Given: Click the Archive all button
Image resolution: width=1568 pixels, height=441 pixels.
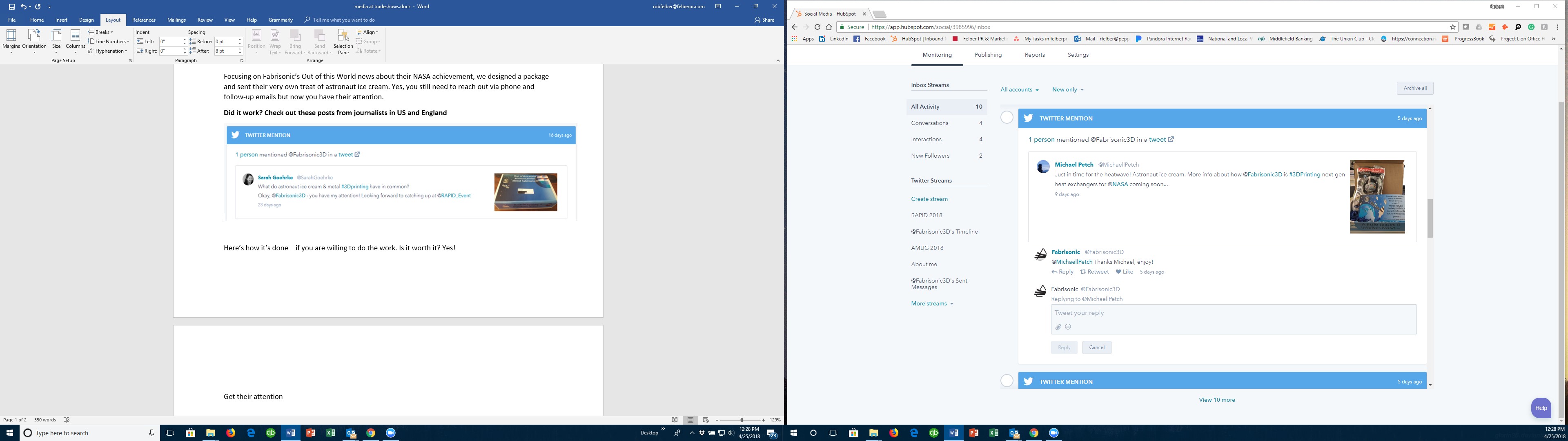Looking at the screenshot, I should [1414, 88].
